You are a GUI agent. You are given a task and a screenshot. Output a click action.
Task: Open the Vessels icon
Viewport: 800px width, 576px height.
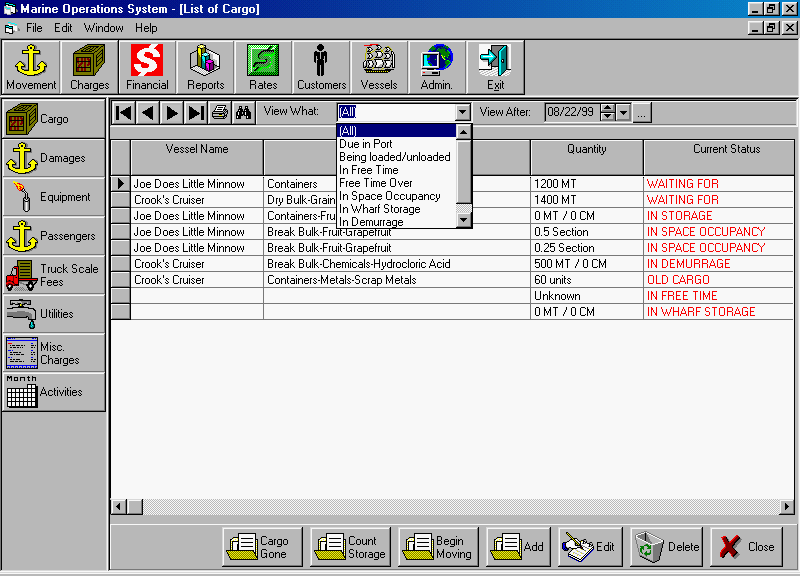(379, 67)
